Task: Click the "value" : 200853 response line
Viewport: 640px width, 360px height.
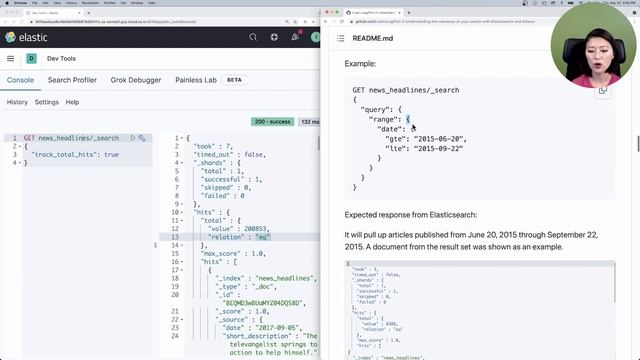Action: pyautogui.click(x=239, y=229)
